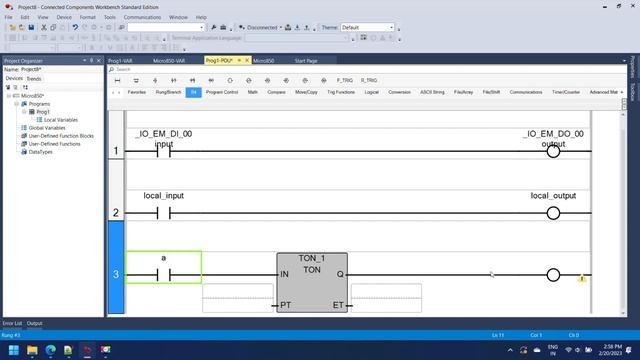Click the F_TRIG instruction button
This screenshot has height=360, width=640.
(345, 80)
